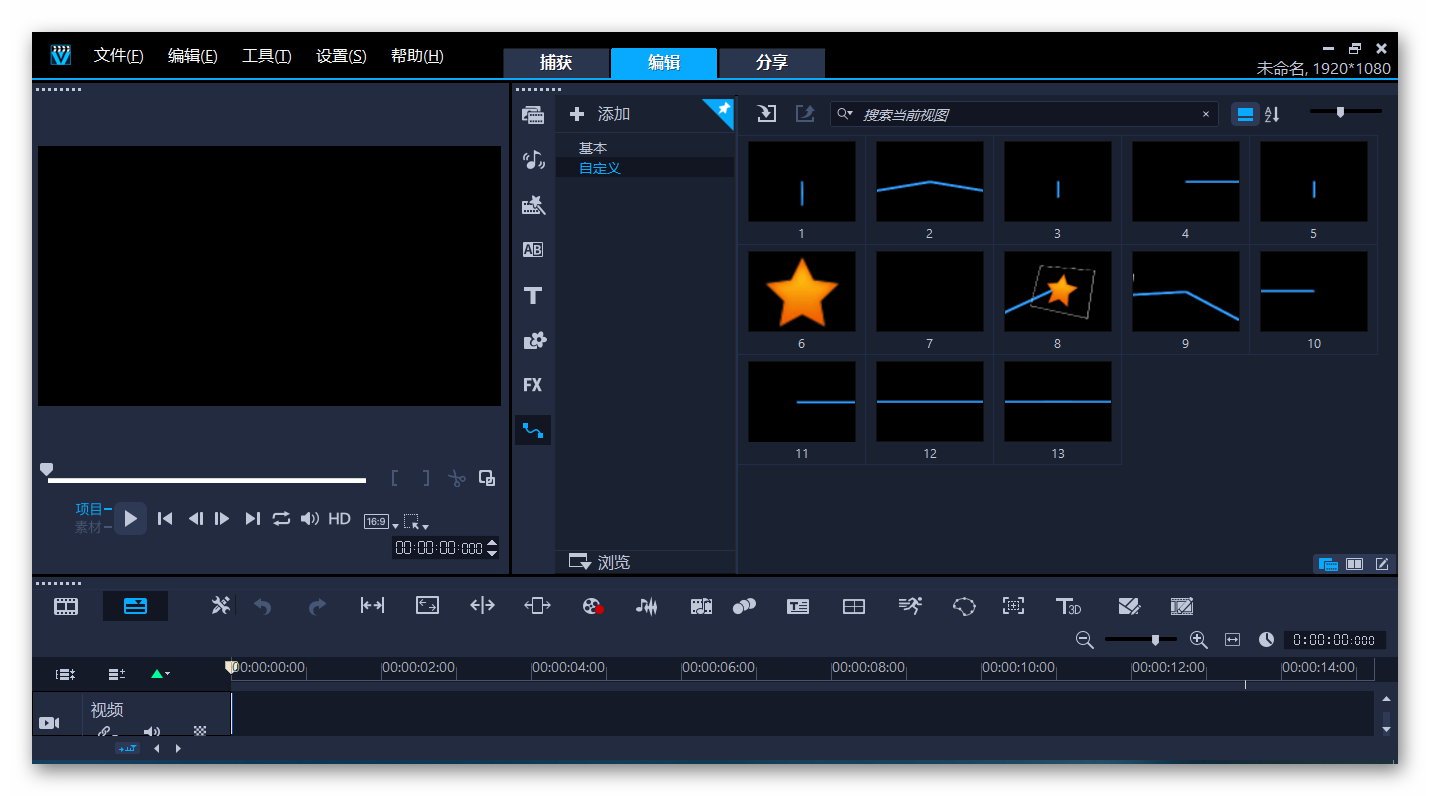Select the star thumbnail numbered 6
This screenshot has width=1430, height=796.
(x=801, y=291)
